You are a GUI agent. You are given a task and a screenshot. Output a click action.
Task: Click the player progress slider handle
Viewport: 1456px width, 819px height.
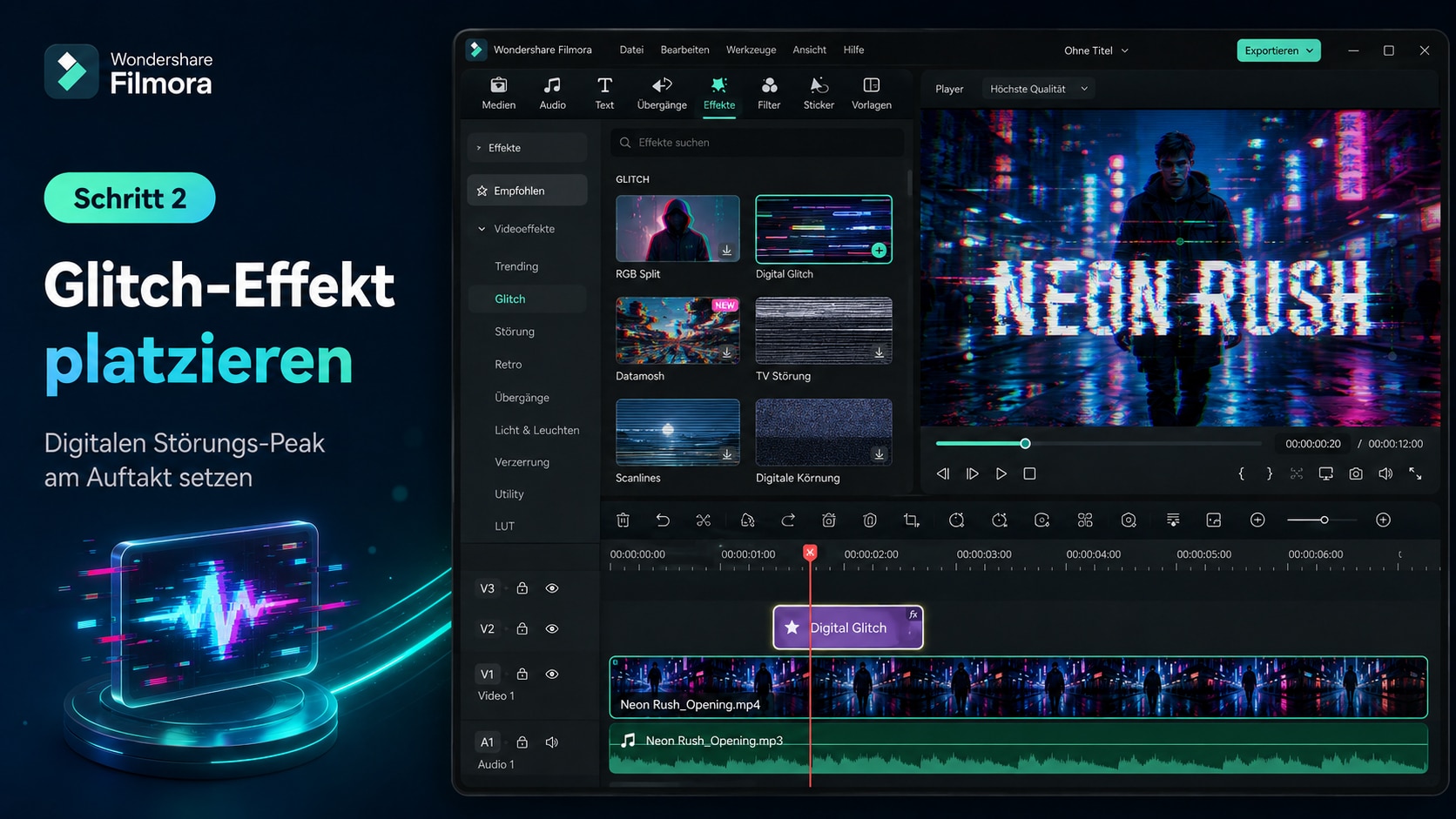(x=1025, y=444)
